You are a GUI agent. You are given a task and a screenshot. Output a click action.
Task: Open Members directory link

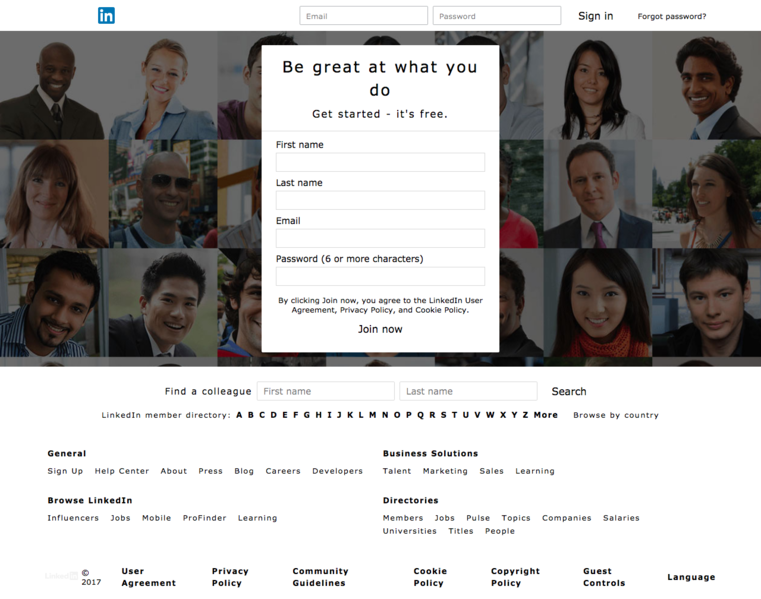pos(403,518)
